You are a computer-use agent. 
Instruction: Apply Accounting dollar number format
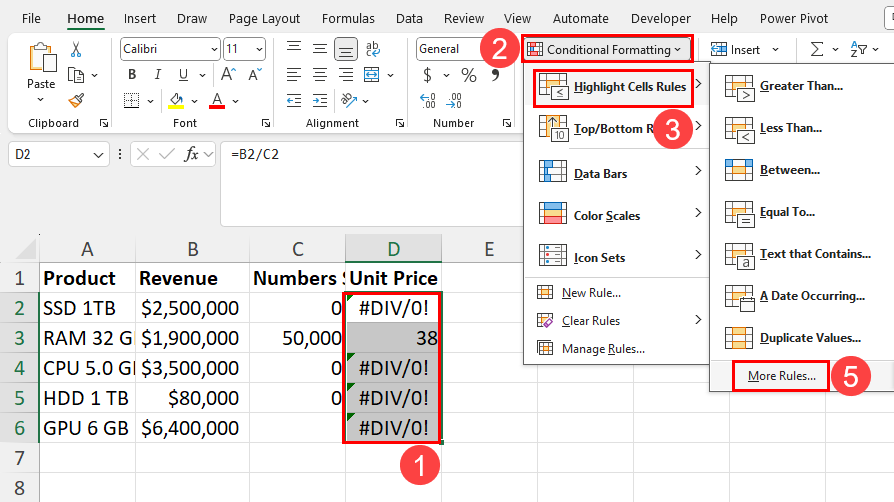point(428,75)
